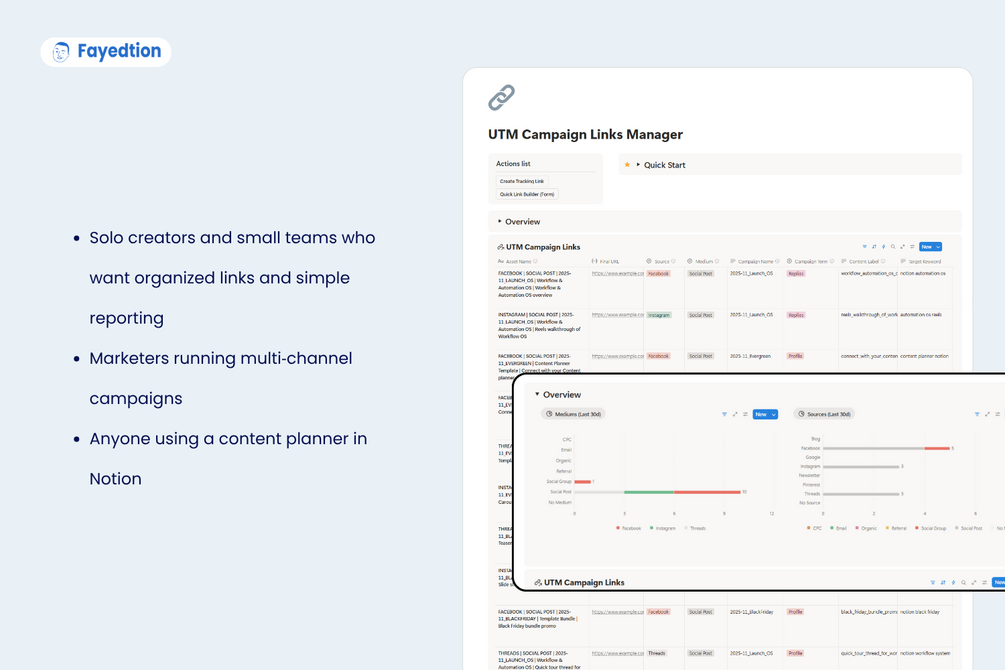Click filter icon in lower UTM Campaign Links toolbar

(x=933, y=582)
